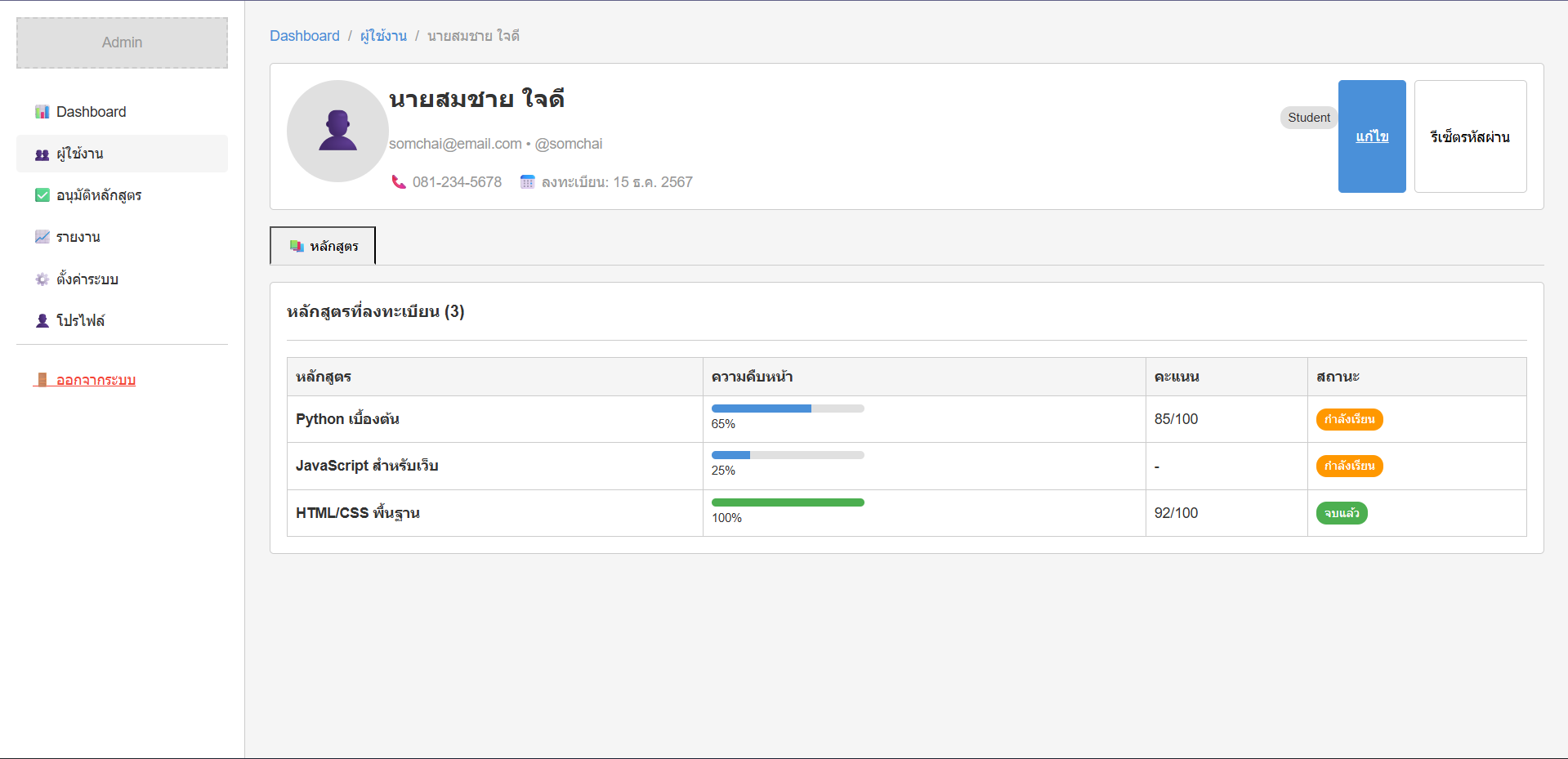Click the จบแล้ว status badge
The width and height of the screenshot is (1568, 759).
pos(1341,513)
